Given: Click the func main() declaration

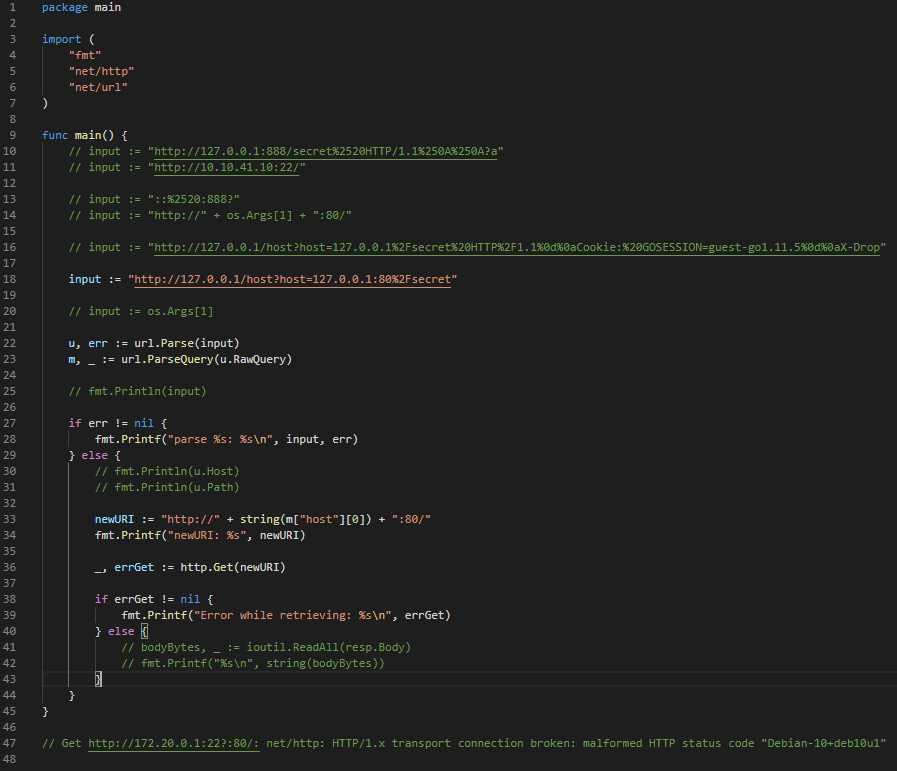Looking at the screenshot, I should click(x=85, y=135).
